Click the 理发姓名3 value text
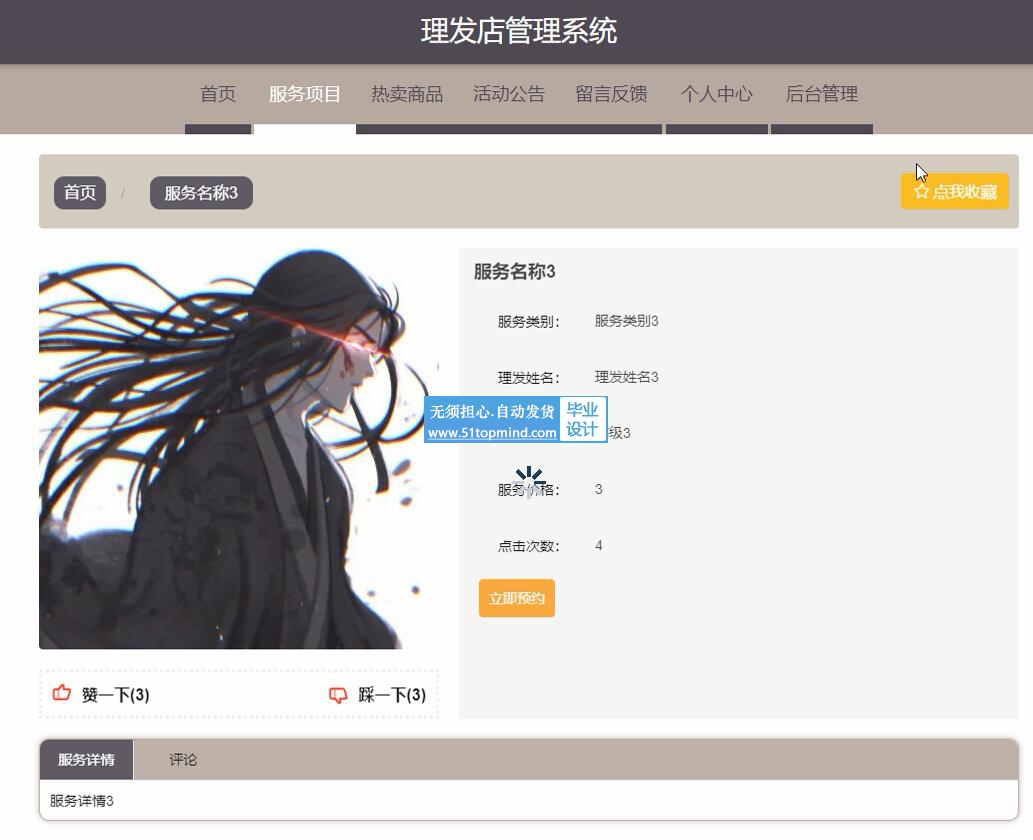The height and width of the screenshot is (840, 1033). [x=627, y=377]
